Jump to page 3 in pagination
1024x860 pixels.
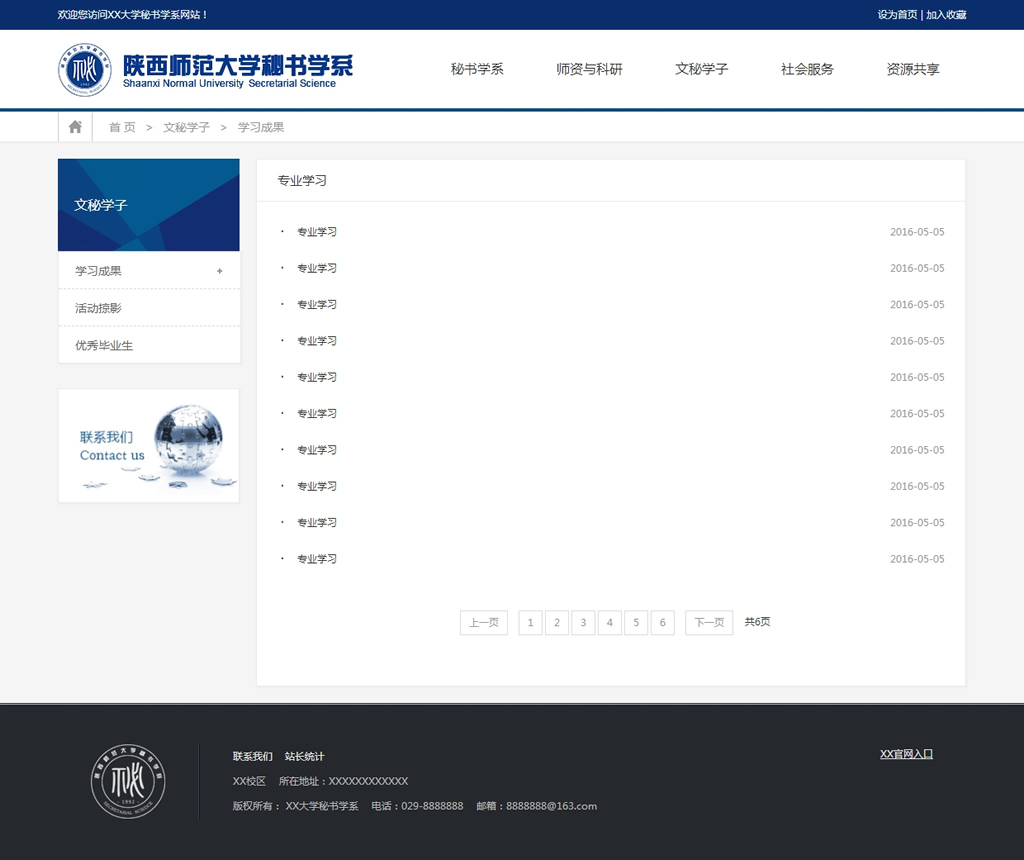click(583, 623)
